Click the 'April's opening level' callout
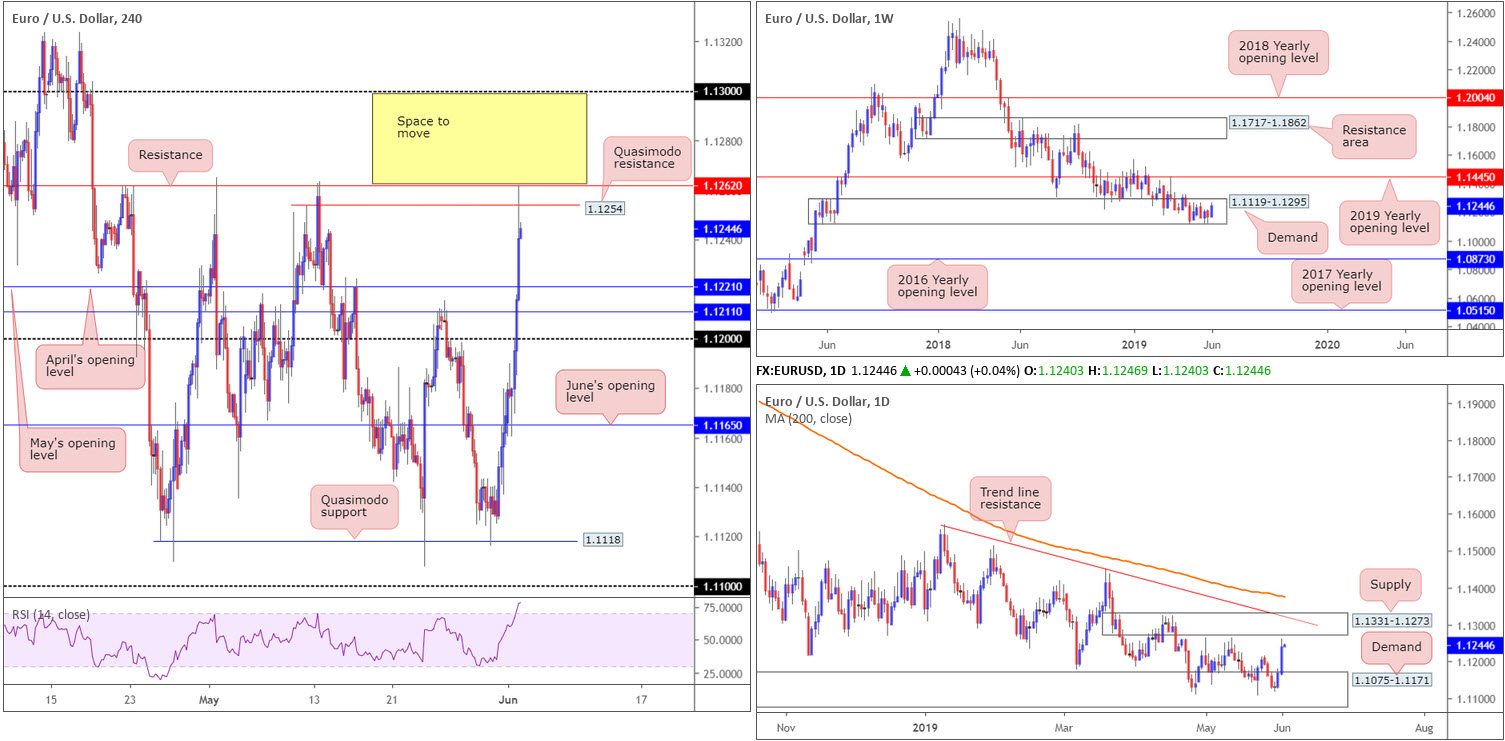The height and width of the screenshot is (741, 1505). tap(89, 366)
